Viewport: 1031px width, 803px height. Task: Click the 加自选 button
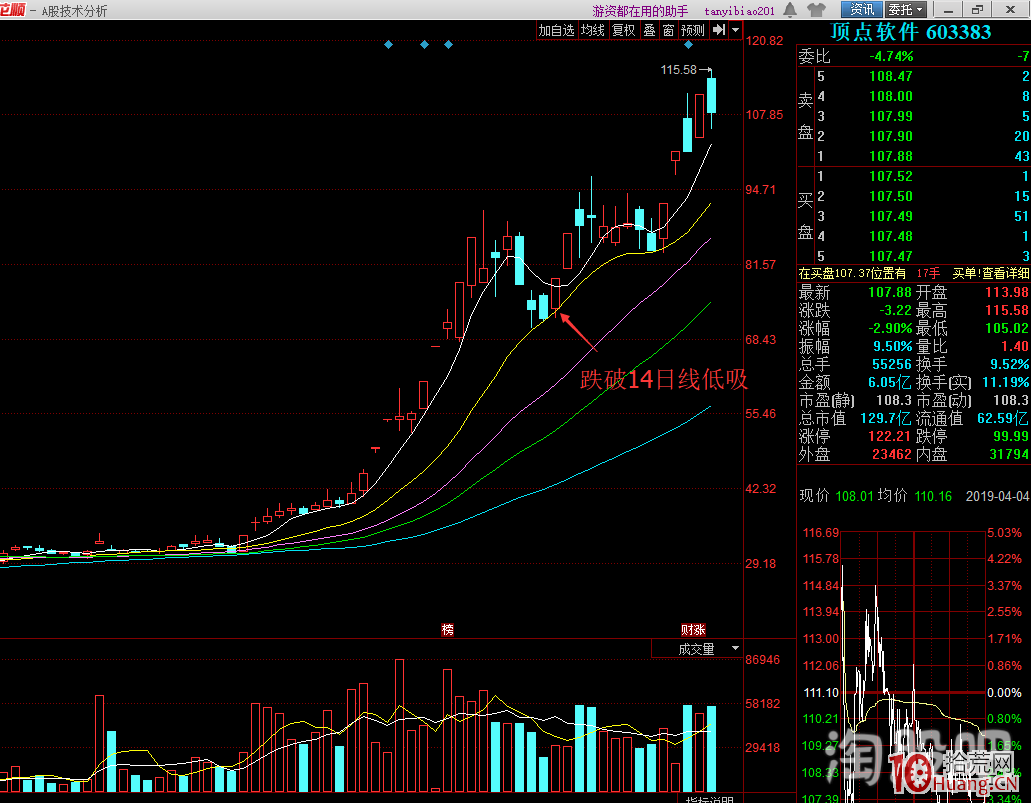point(556,30)
